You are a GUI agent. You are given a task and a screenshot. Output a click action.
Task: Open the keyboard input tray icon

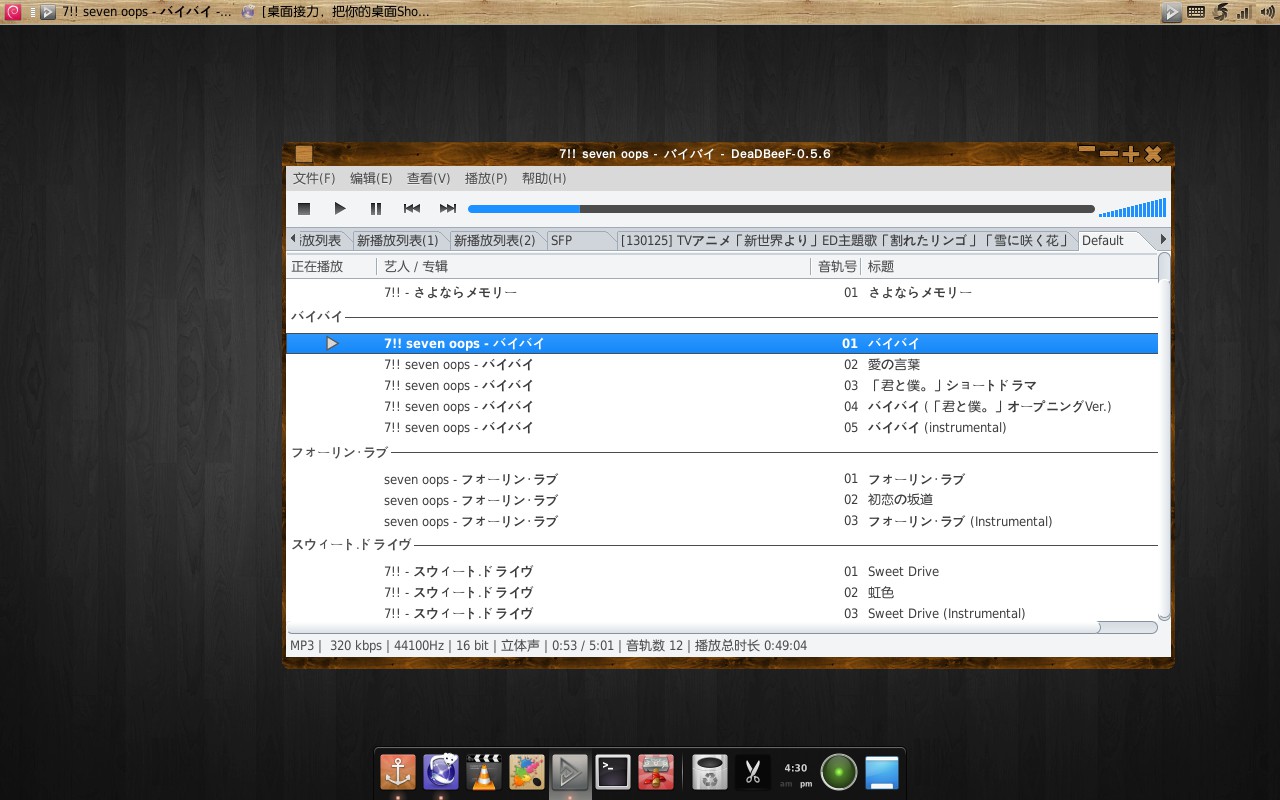tap(1196, 12)
